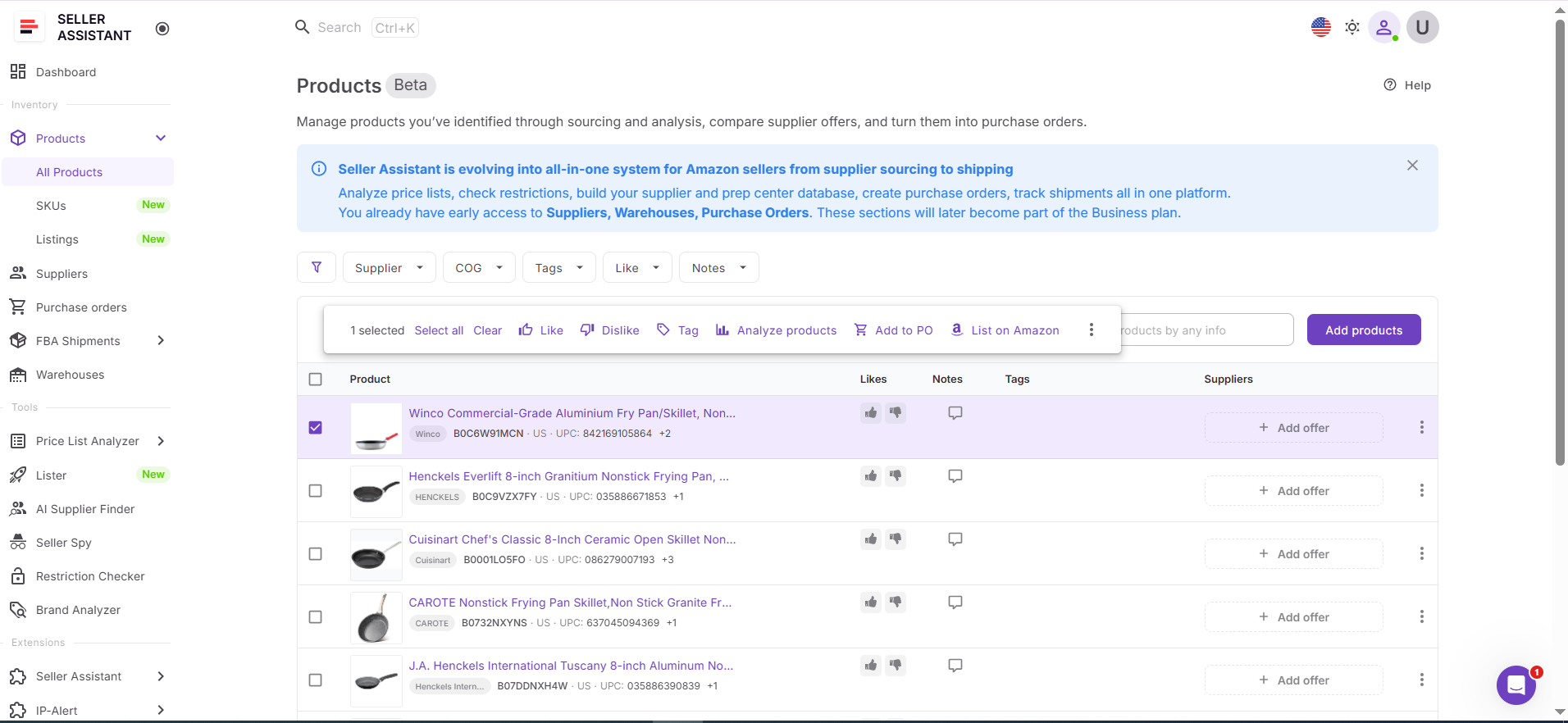This screenshot has height=723, width=1568.
Task: Open the Notes filter dropdown
Action: tap(719, 267)
